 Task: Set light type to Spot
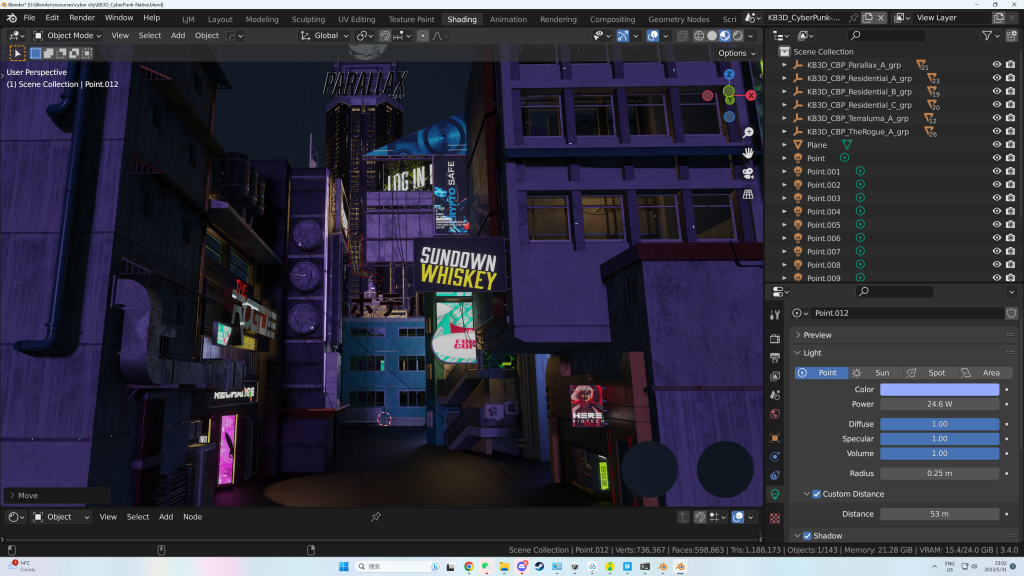pos(929,373)
